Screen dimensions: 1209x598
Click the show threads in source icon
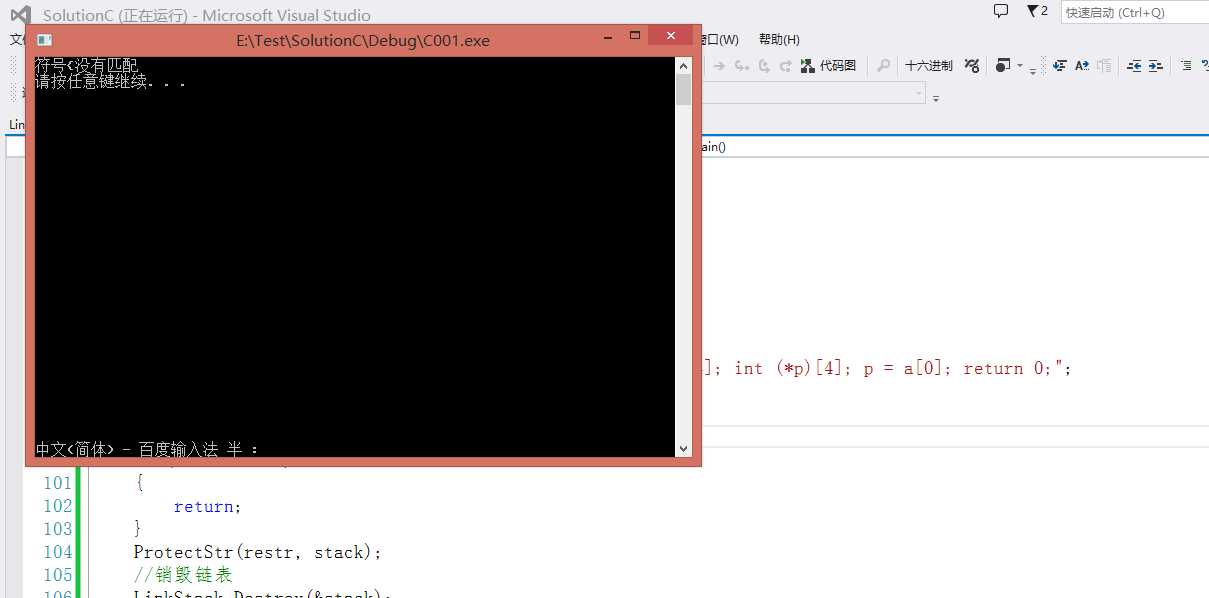tap(972, 66)
